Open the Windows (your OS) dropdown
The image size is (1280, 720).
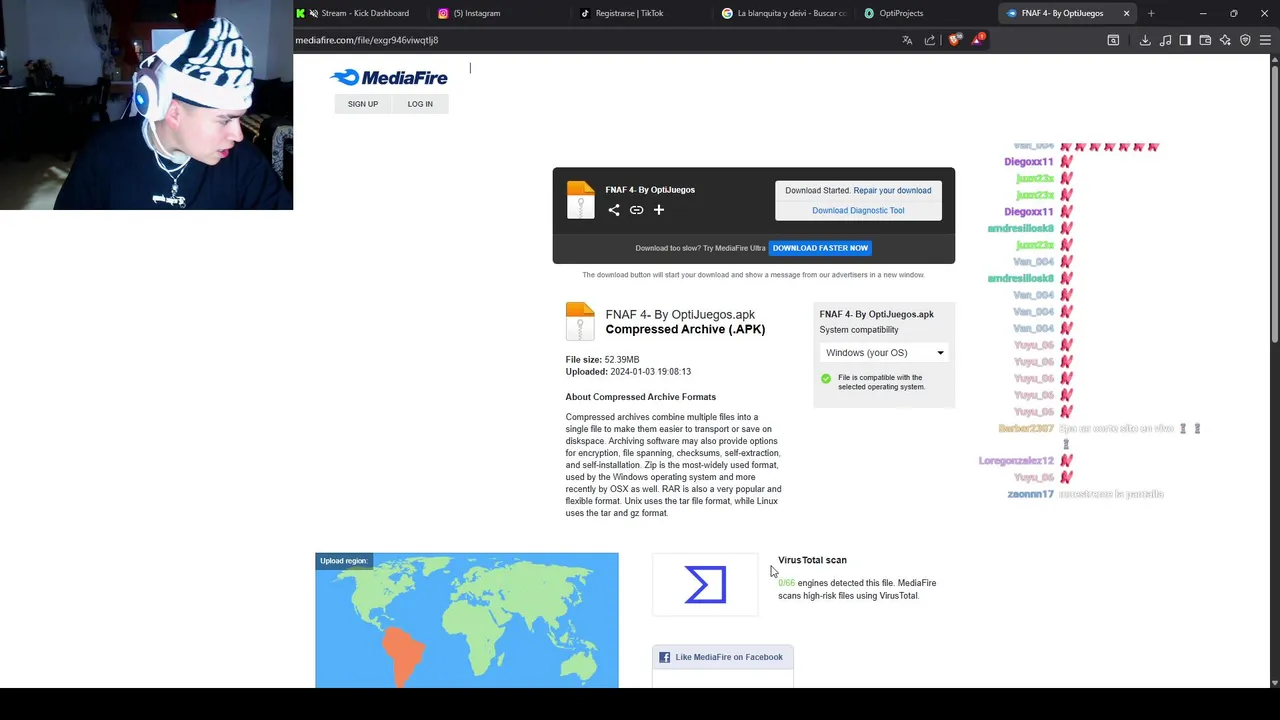click(x=884, y=353)
